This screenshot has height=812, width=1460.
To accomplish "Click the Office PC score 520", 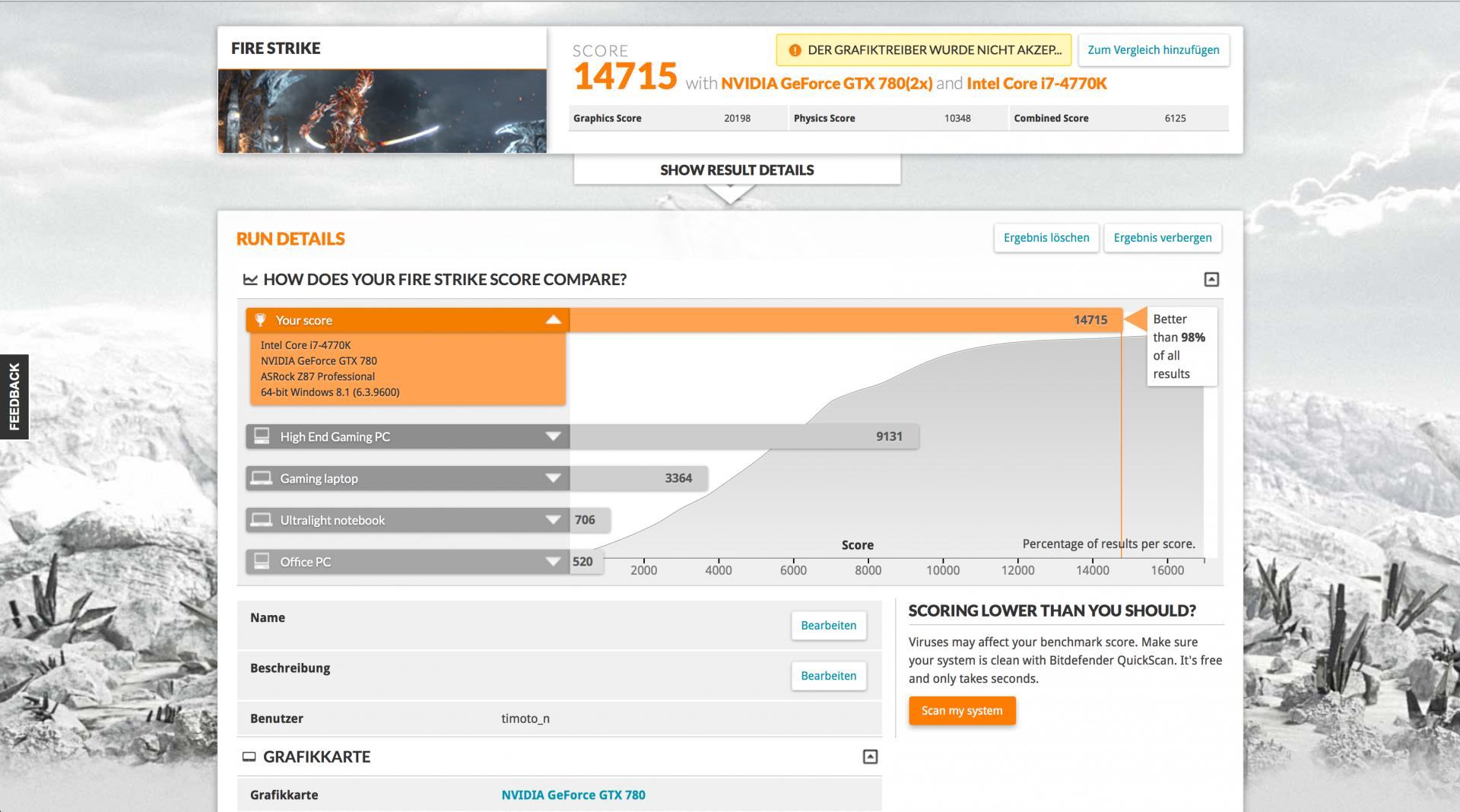I will 582,562.
